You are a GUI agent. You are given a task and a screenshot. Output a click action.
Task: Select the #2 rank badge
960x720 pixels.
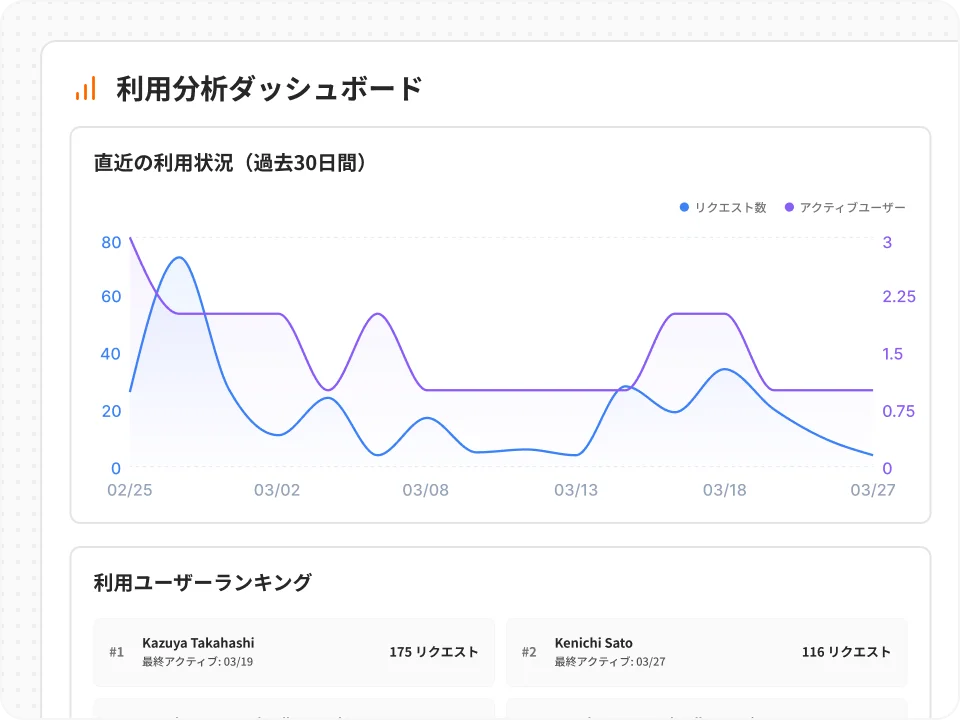(529, 652)
